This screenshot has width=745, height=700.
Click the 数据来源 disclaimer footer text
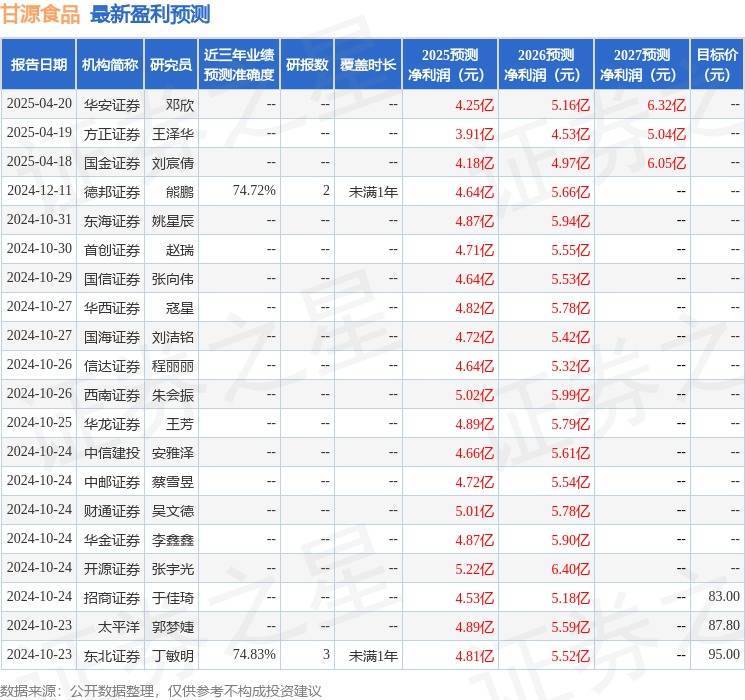161,691
